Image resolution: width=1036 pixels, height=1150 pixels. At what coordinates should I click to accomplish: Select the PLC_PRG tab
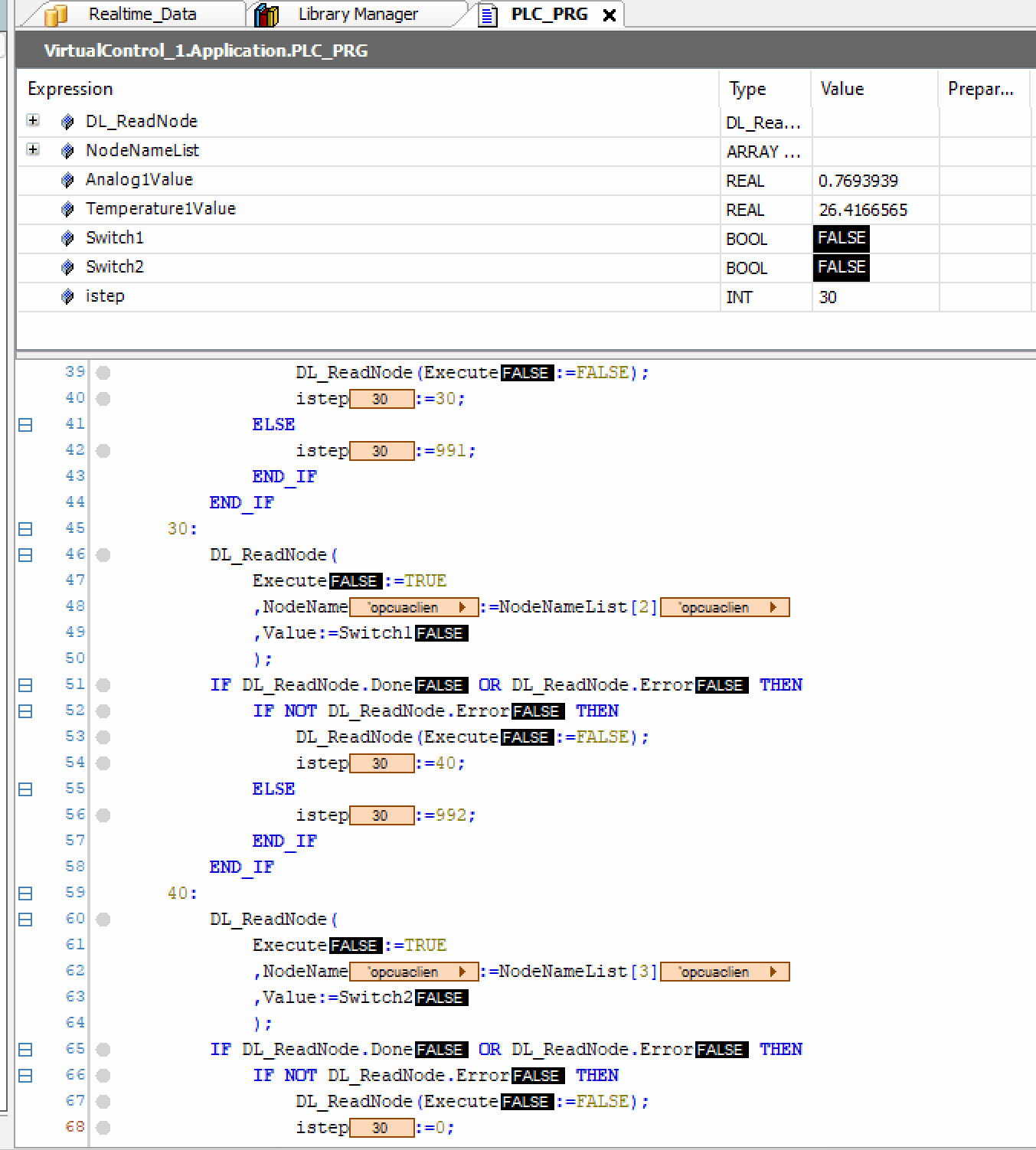click(x=549, y=14)
